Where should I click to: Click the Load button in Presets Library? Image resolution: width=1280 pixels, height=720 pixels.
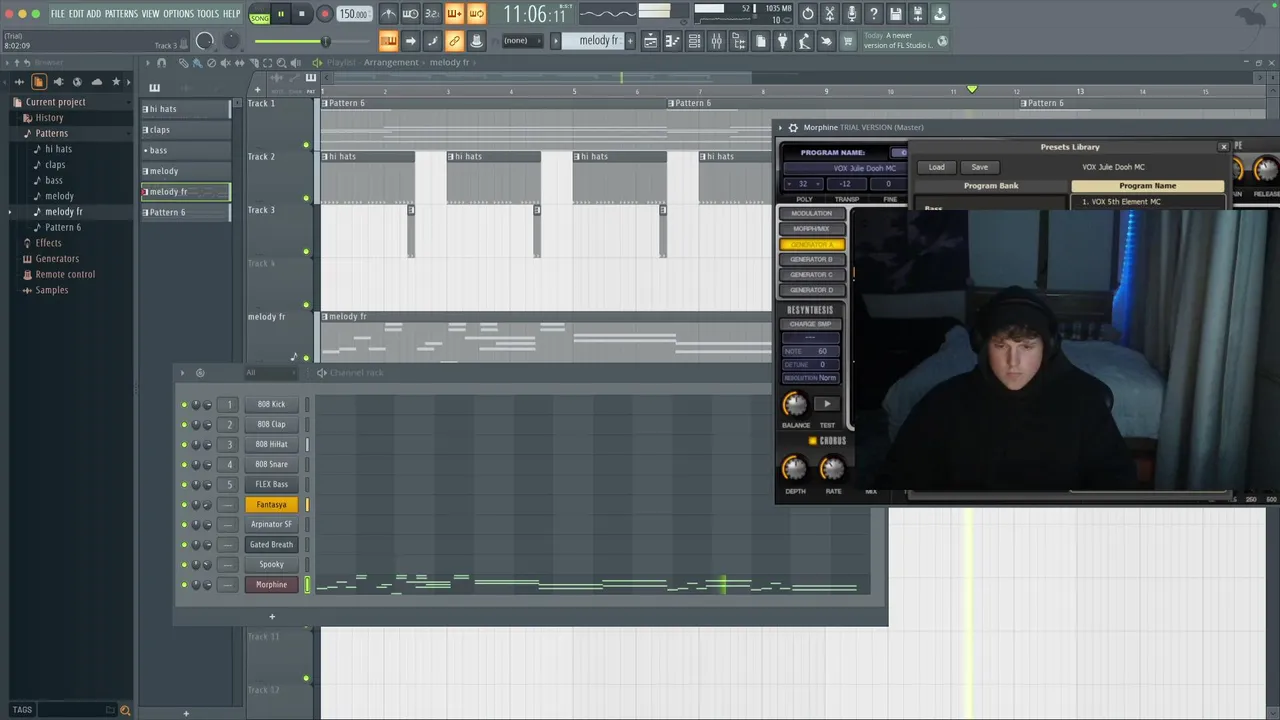937,167
